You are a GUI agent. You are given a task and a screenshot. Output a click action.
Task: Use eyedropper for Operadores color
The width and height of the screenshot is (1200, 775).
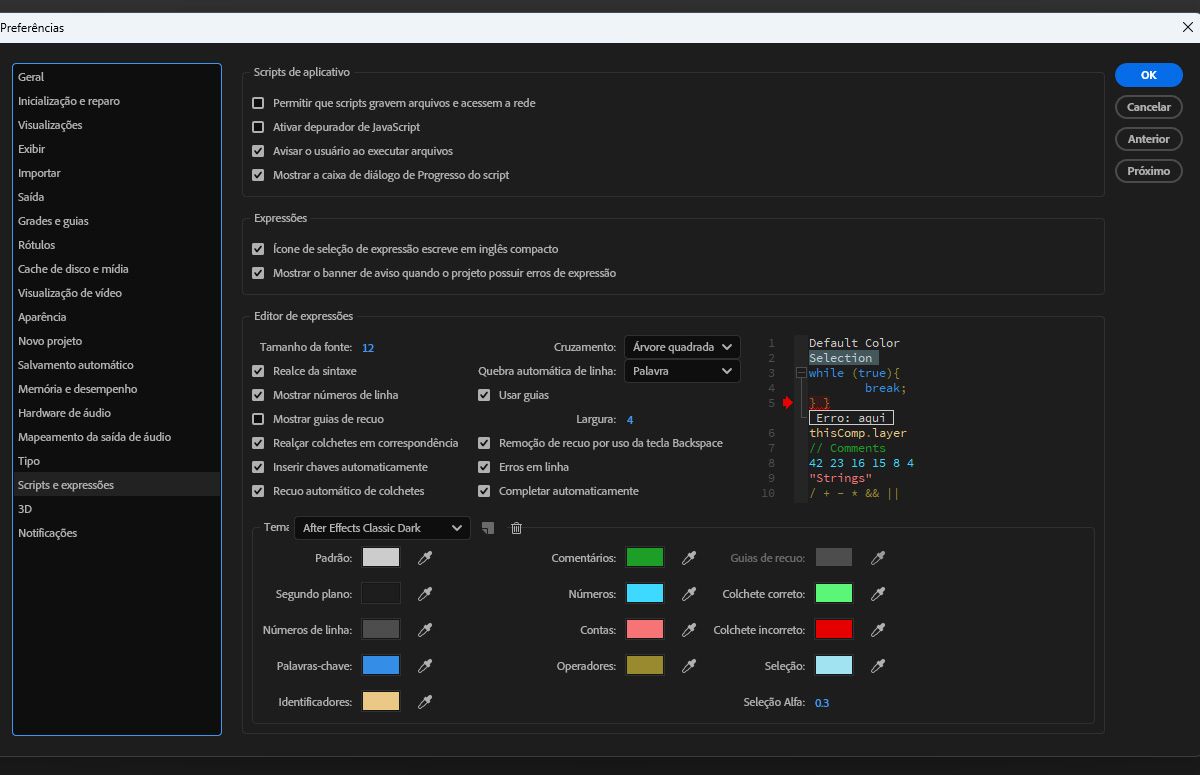689,666
